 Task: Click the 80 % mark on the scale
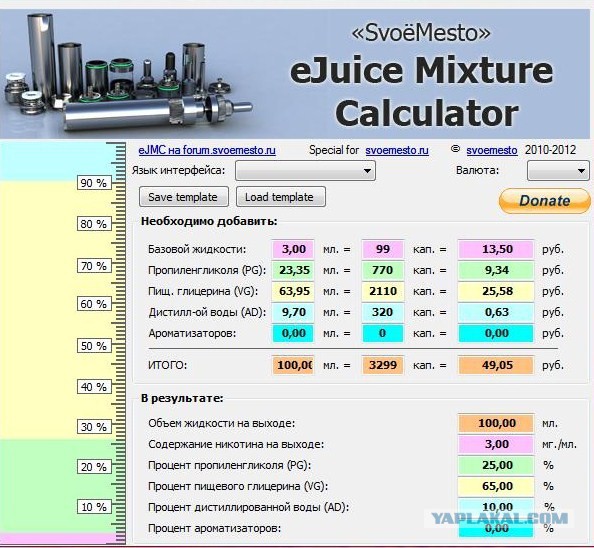point(94,224)
